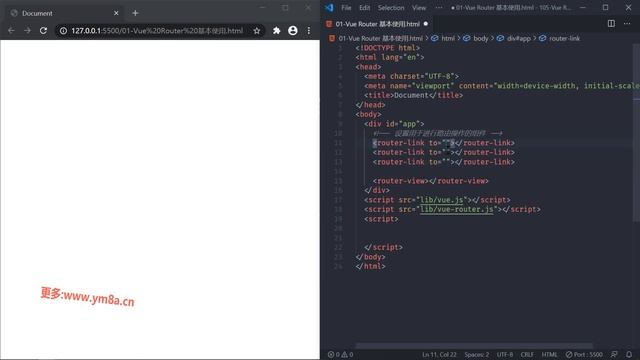Click the meta charset="UTF-8" line
Image resolution: width=640 pixels, height=360 pixels.
pyautogui.click(x=411, y=76)
